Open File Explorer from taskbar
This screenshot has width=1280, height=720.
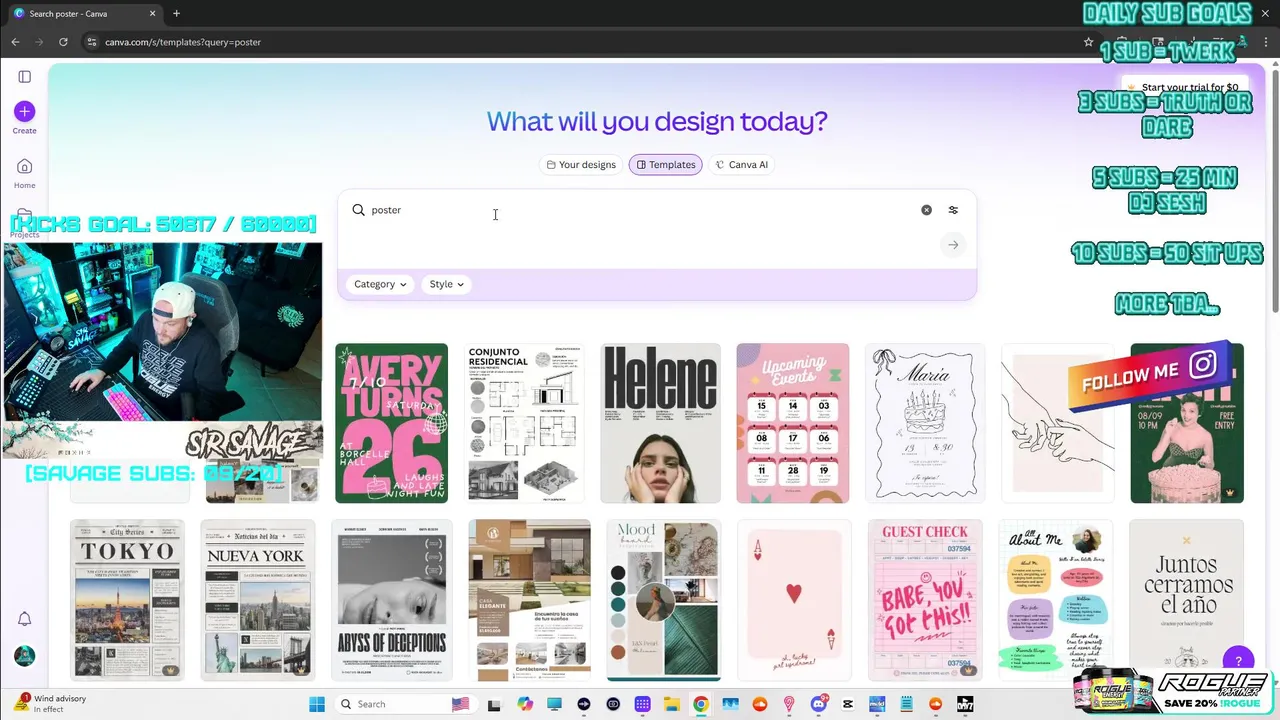coord(671,704)
